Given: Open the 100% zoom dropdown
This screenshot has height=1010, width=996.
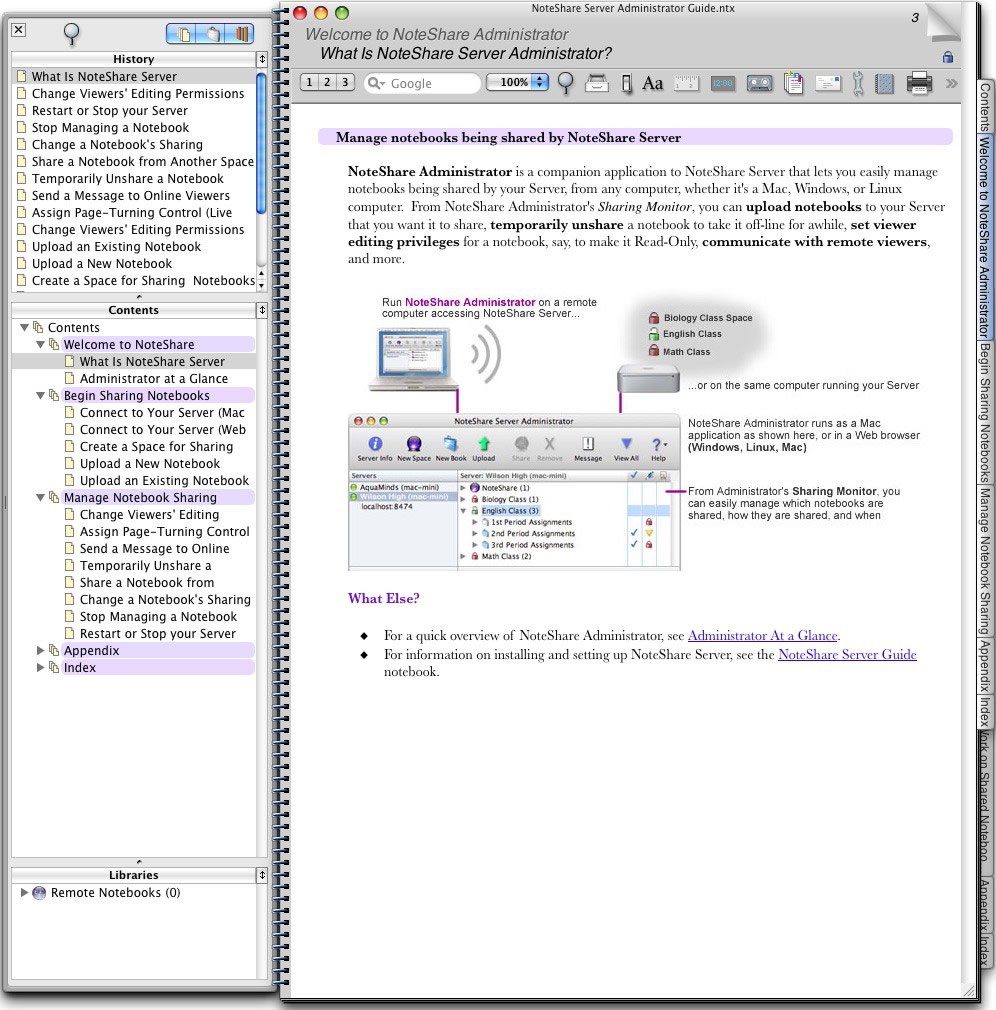Looking at the screenshot, I should (x=518, y=82).
